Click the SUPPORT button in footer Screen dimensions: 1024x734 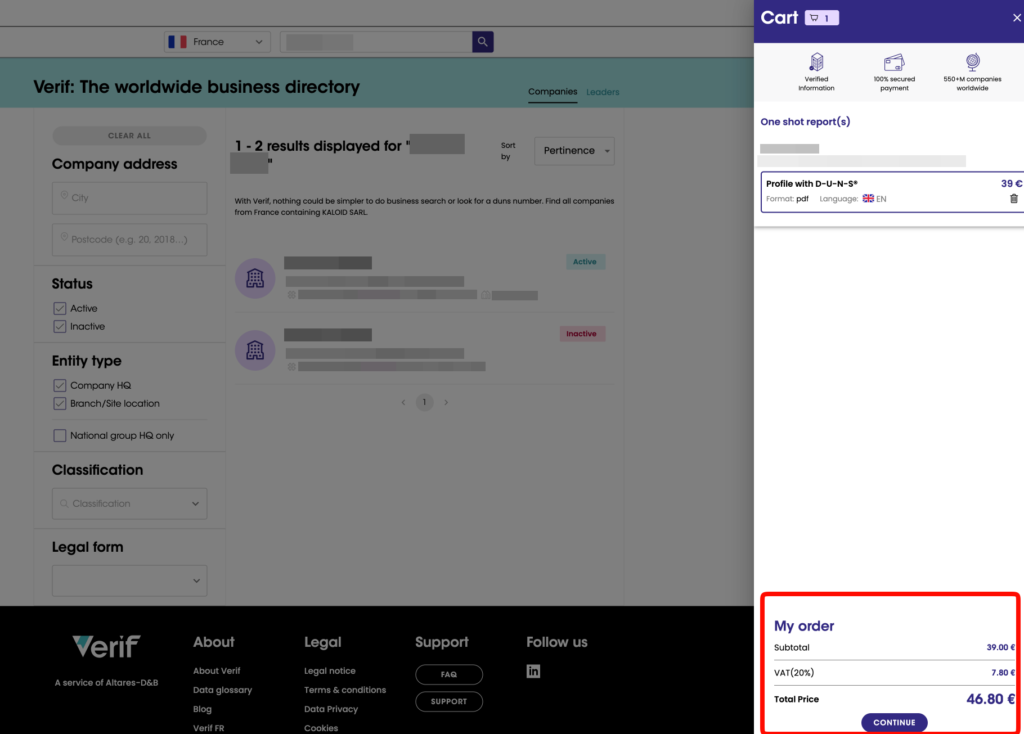pyautogui.click(x=449, y=701)
